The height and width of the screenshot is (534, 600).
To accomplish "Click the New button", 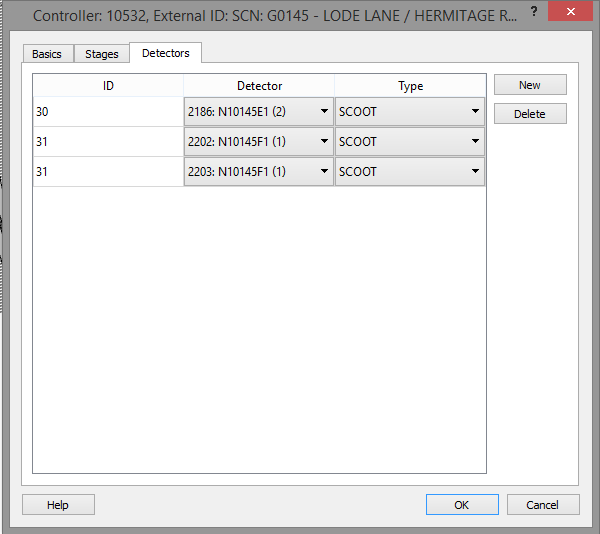I will click(530, 85).
